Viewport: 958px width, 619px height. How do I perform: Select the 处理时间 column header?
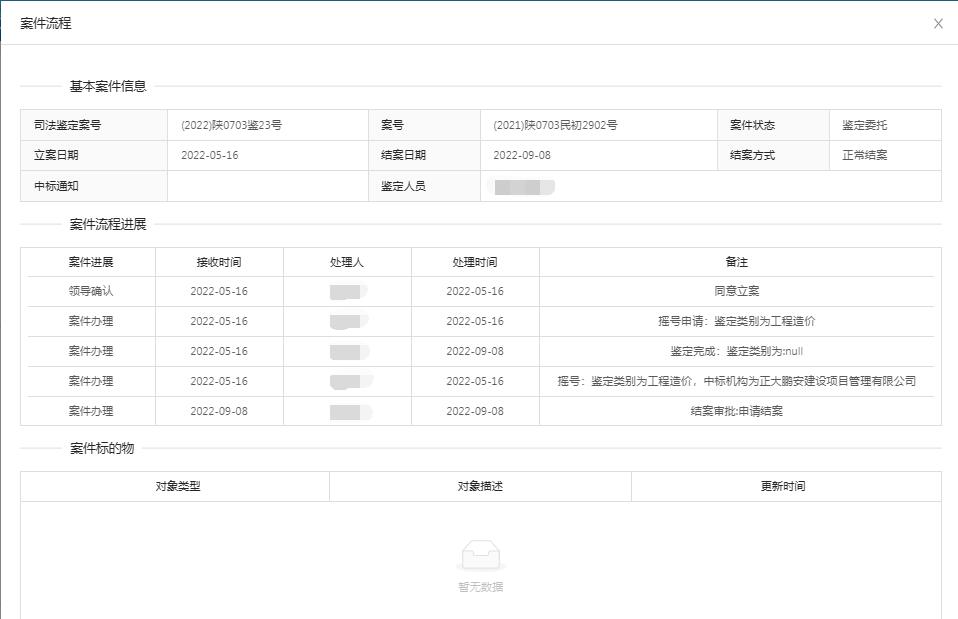[474, 262]
